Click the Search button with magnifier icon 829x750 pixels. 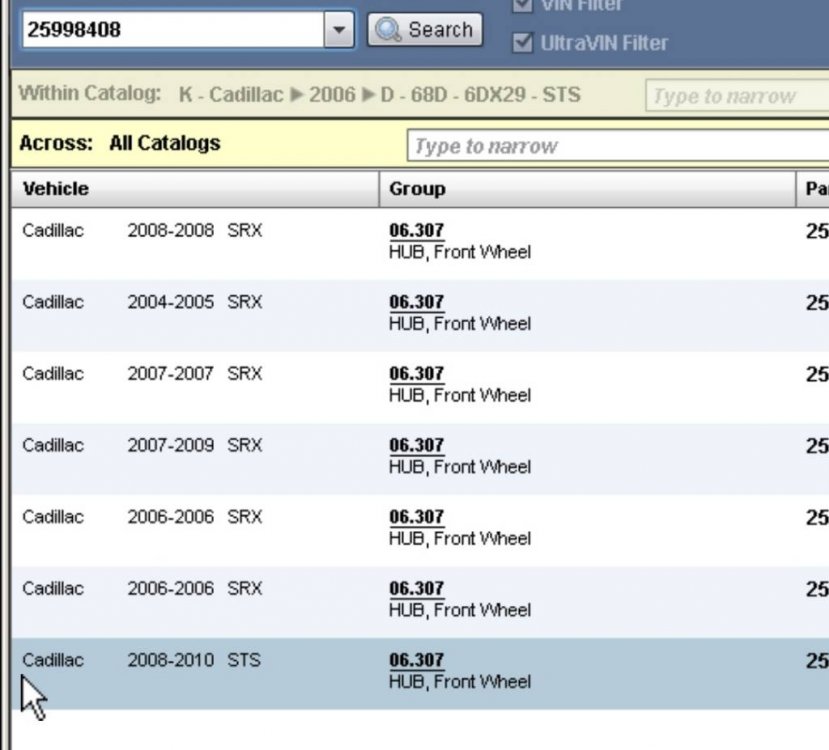click(x=425, y=29)
